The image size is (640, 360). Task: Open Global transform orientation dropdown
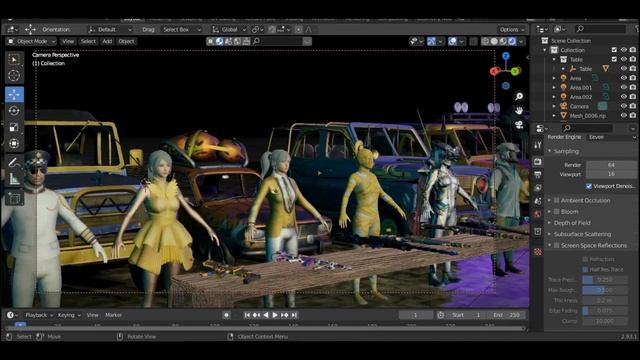click(x=229, y=29)
